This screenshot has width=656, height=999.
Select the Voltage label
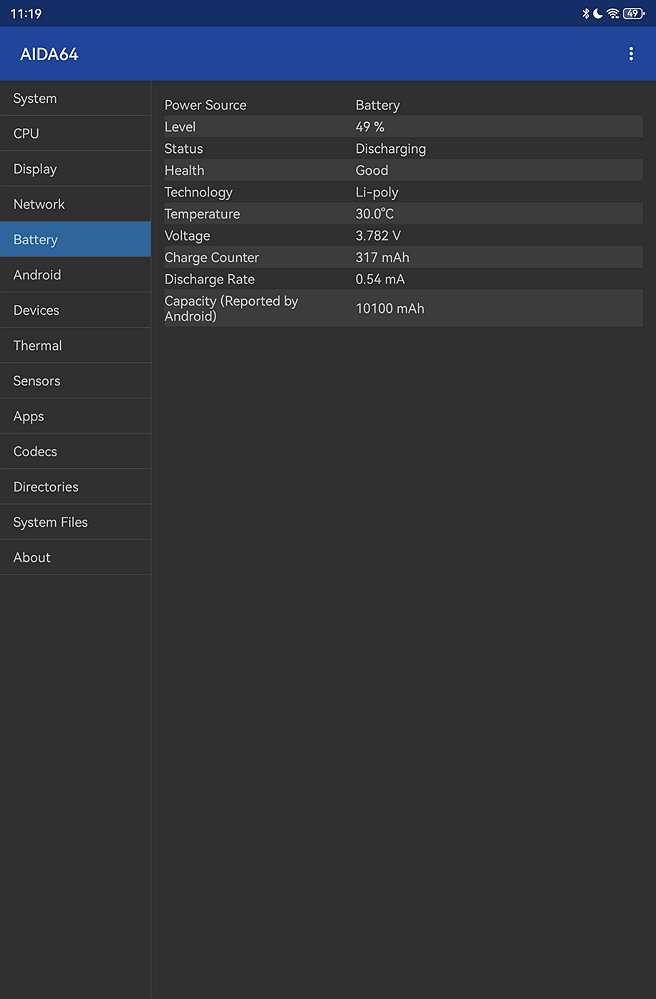click(x=187, y=236)
